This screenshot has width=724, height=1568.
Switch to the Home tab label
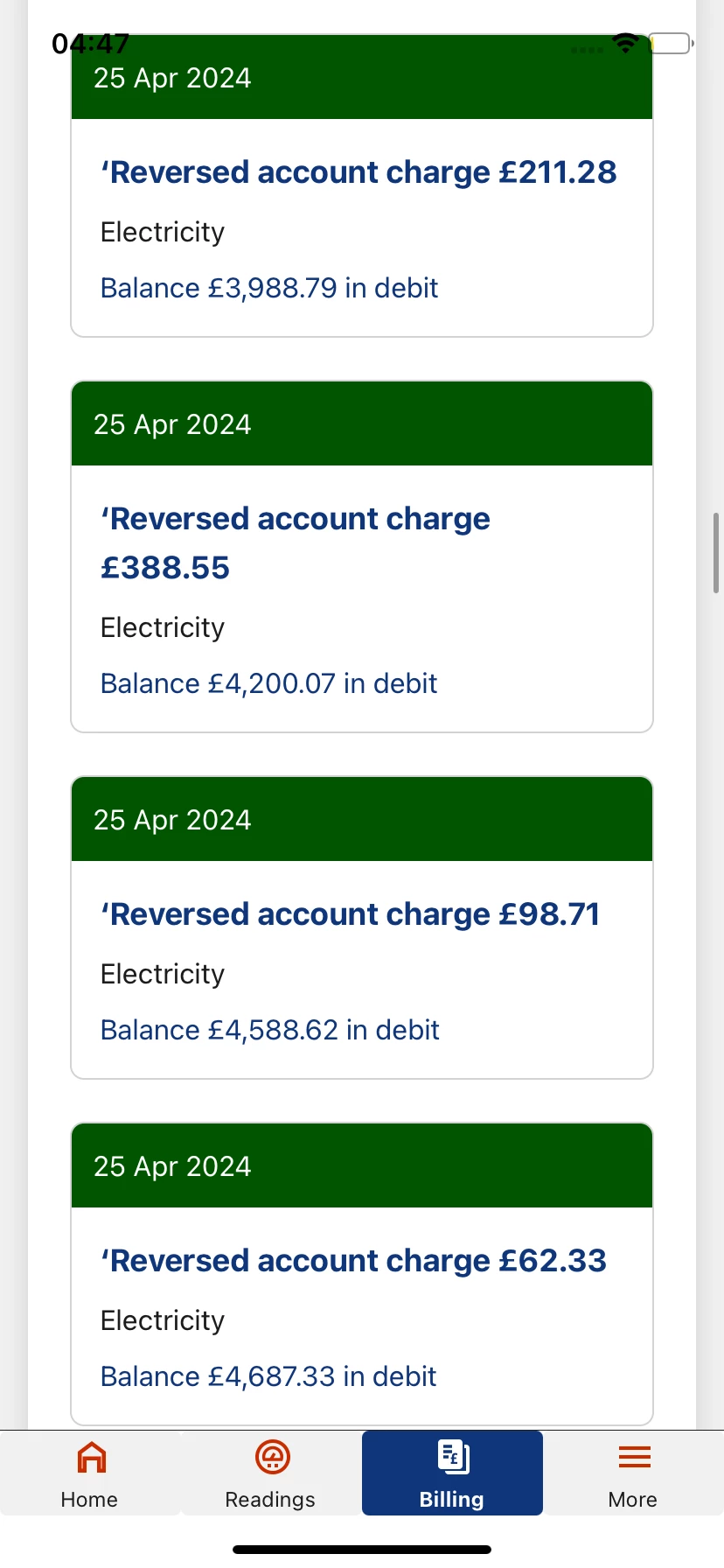tap(89, 1500)
